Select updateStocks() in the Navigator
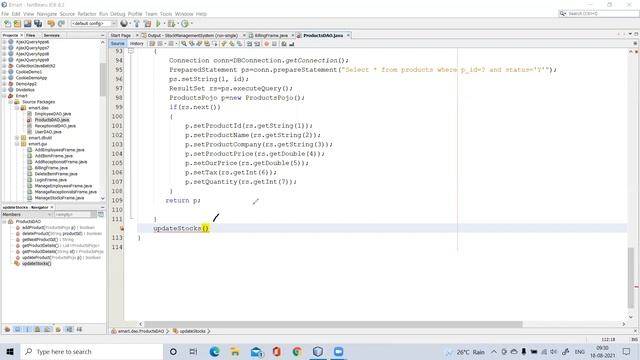 [36, 264]
